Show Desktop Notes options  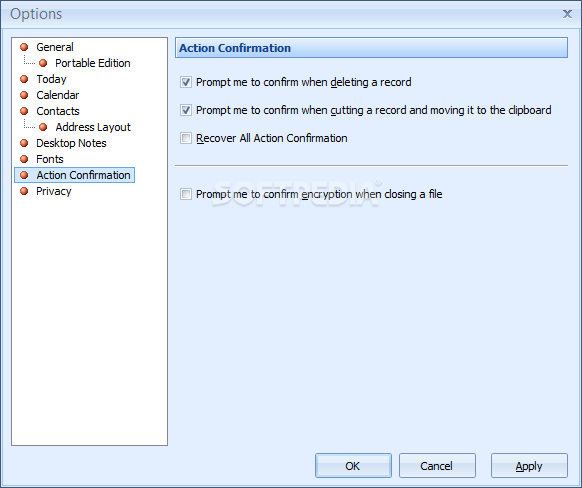coord(71,143)
